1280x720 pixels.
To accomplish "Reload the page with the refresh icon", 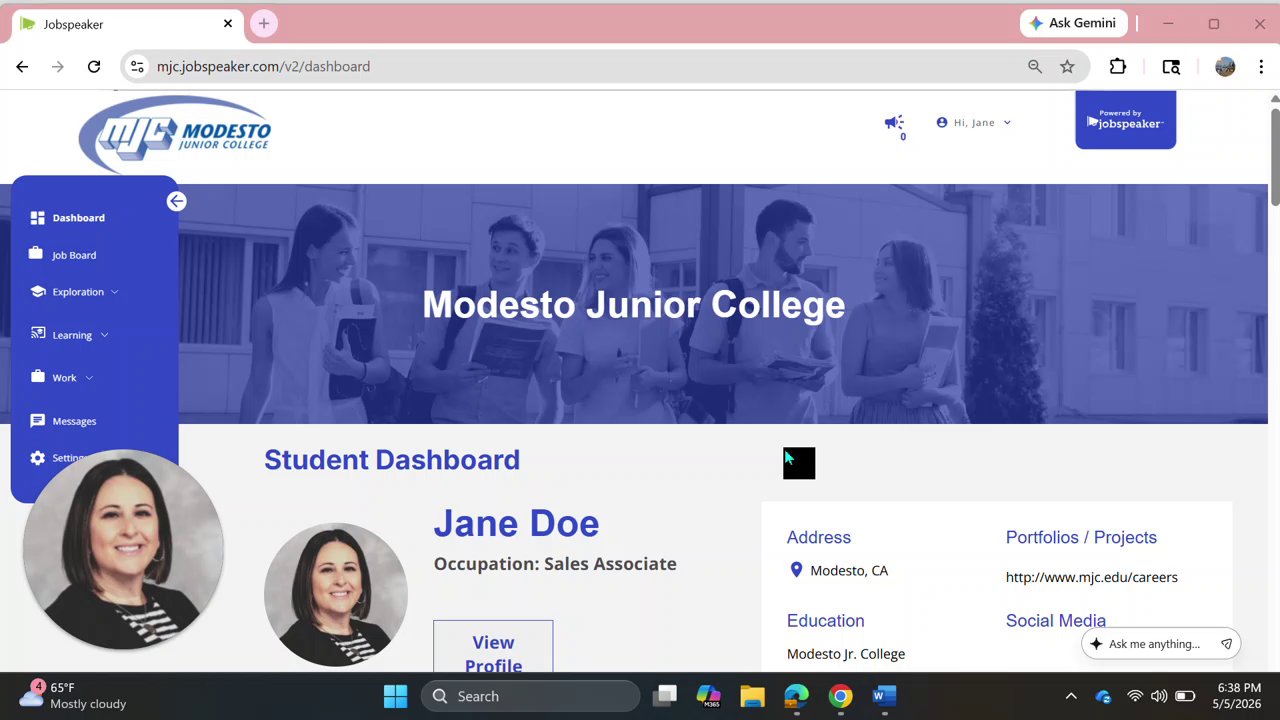I will tap(94, 66).
